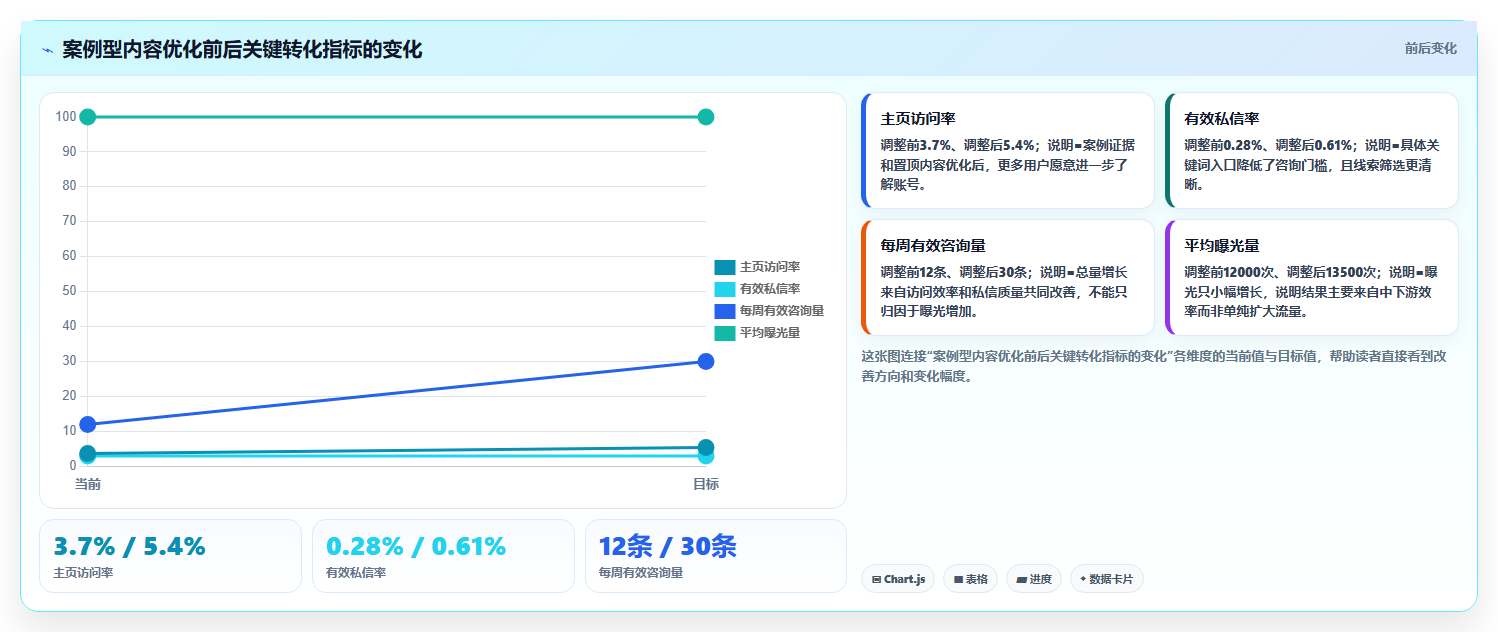Click the 每周有效咨询量 point at 当前
Image resolution: width=1498 pixels, height=632 pixels.
coord(88,424)
